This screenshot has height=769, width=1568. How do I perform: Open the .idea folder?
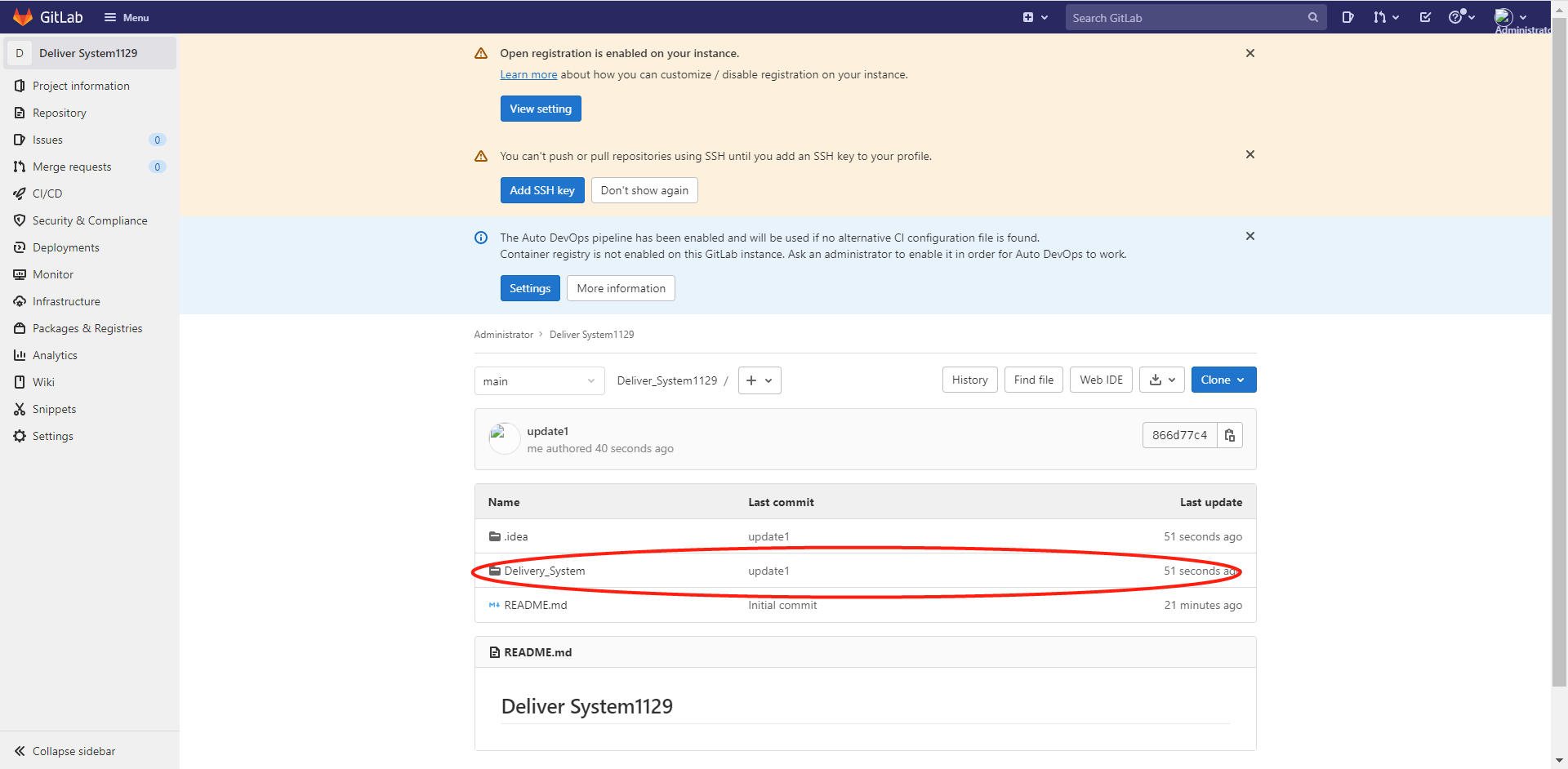point(516,536)
